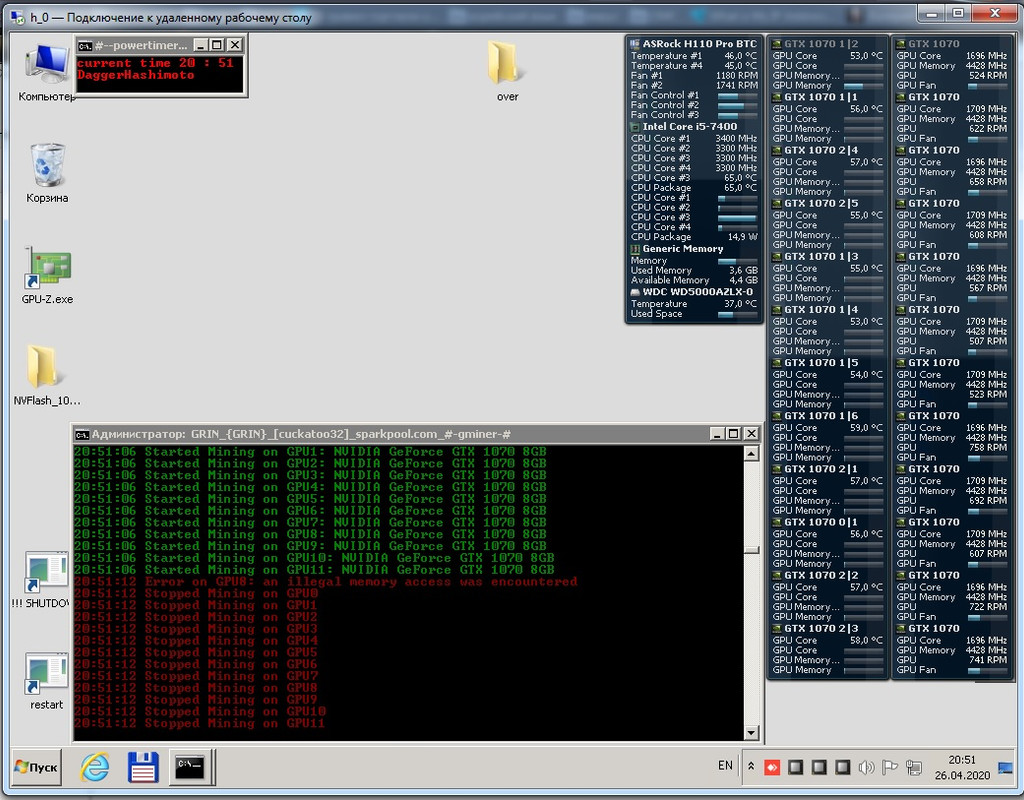Click the GTX 1070 2|3 header icon
Image resolution: width=1024 pixels, height=800 pixels.
pos(776,628)
